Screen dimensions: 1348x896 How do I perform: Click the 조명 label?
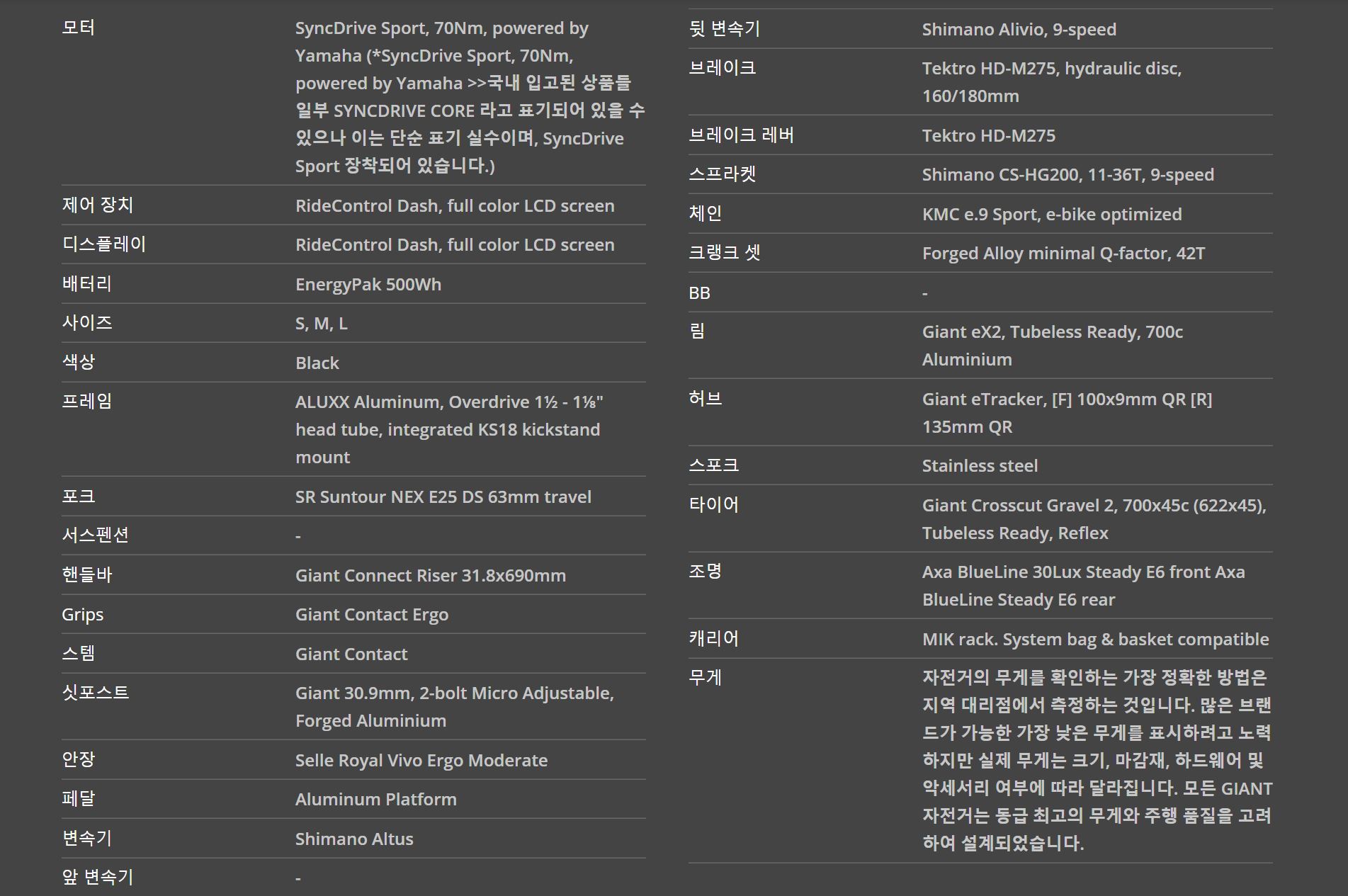pos(705,571)
